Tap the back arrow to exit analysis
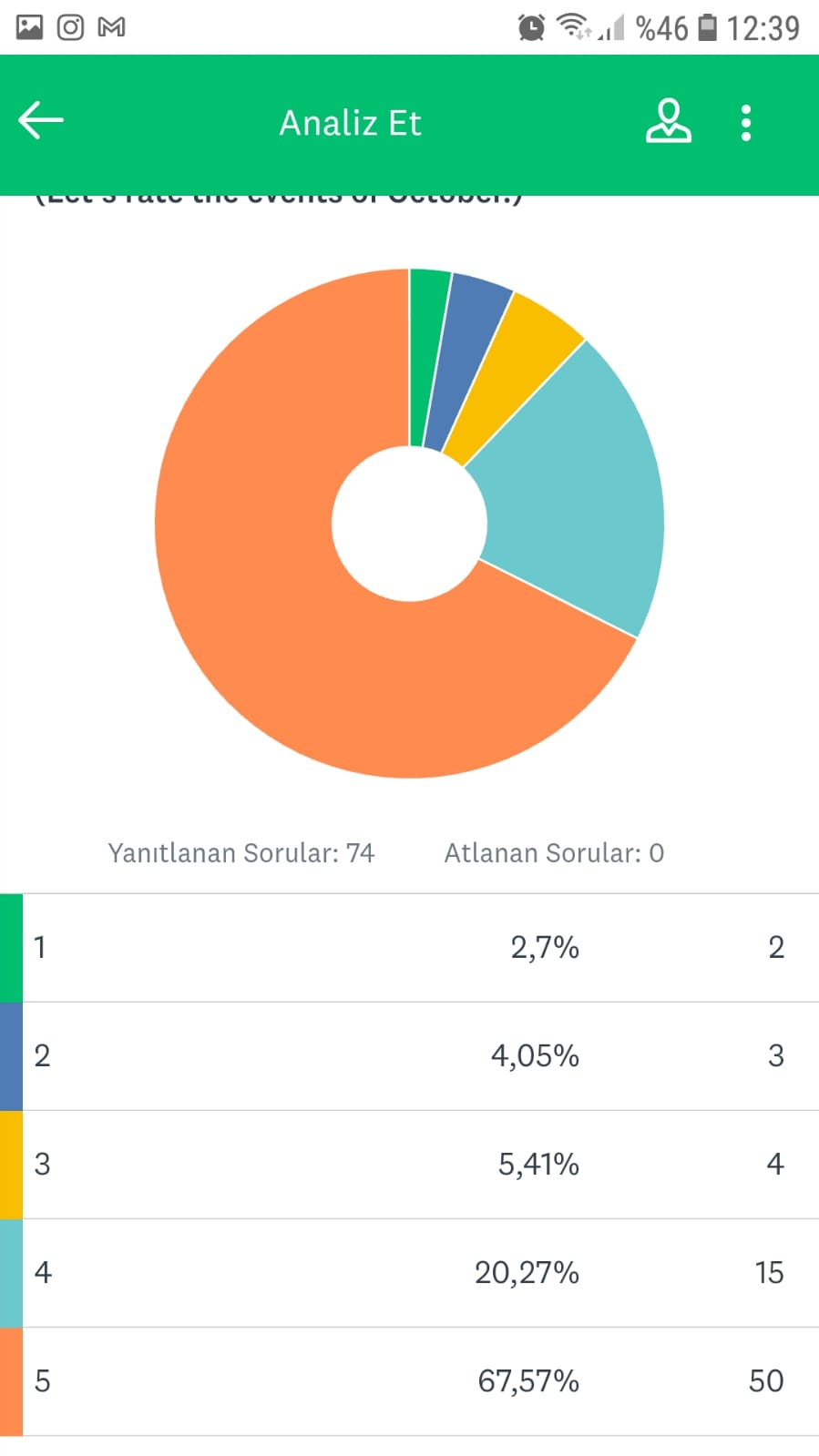 [39, 119]
